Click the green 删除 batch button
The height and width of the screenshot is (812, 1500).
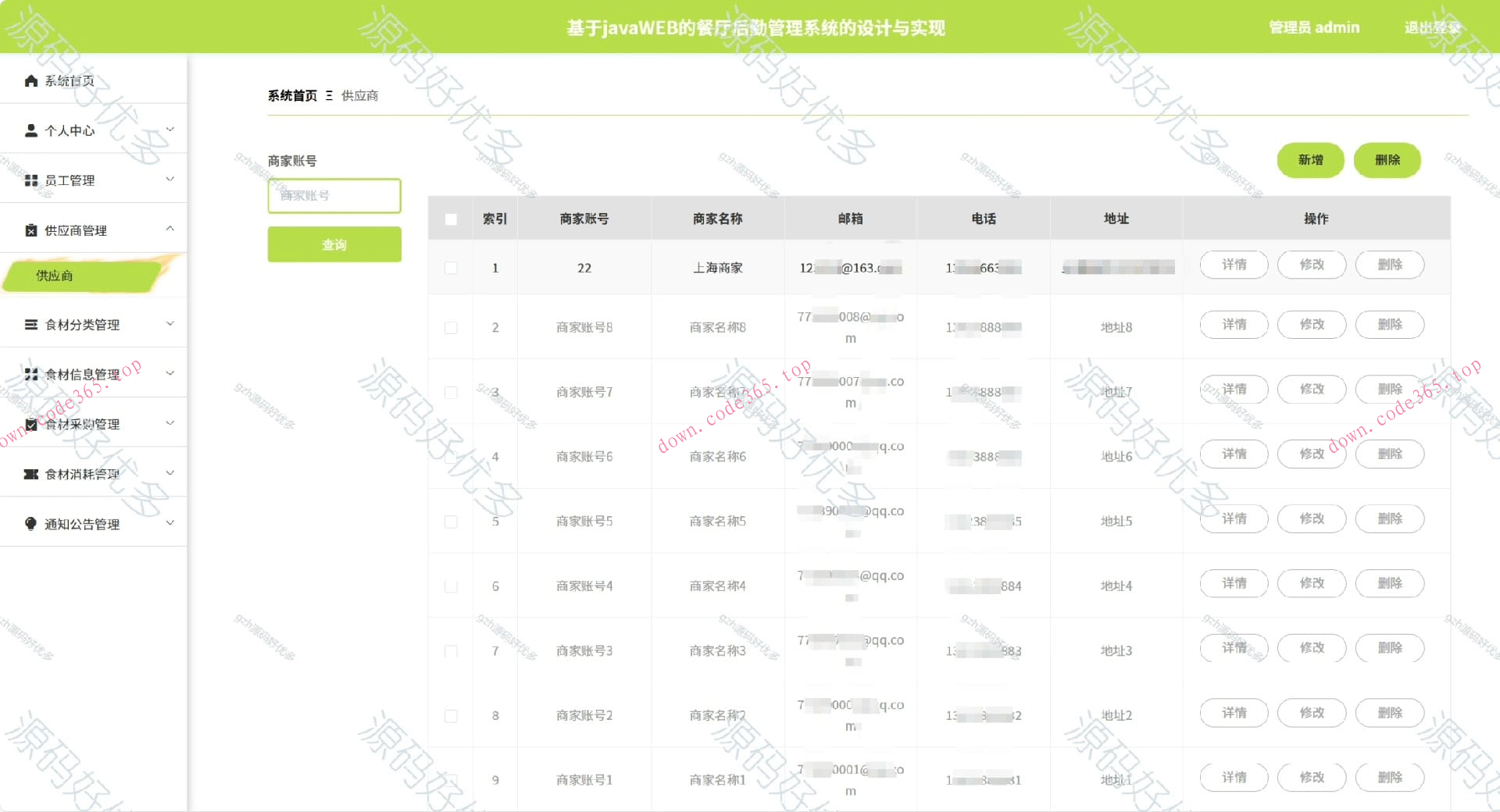click(x=1387, y=160)
